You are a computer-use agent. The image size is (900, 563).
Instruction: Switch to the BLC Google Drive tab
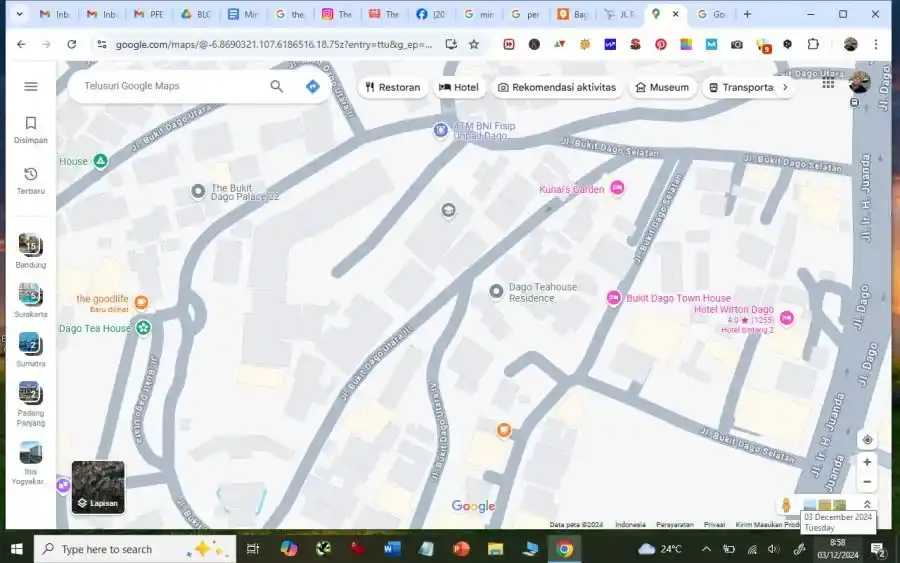coord(196,14)
